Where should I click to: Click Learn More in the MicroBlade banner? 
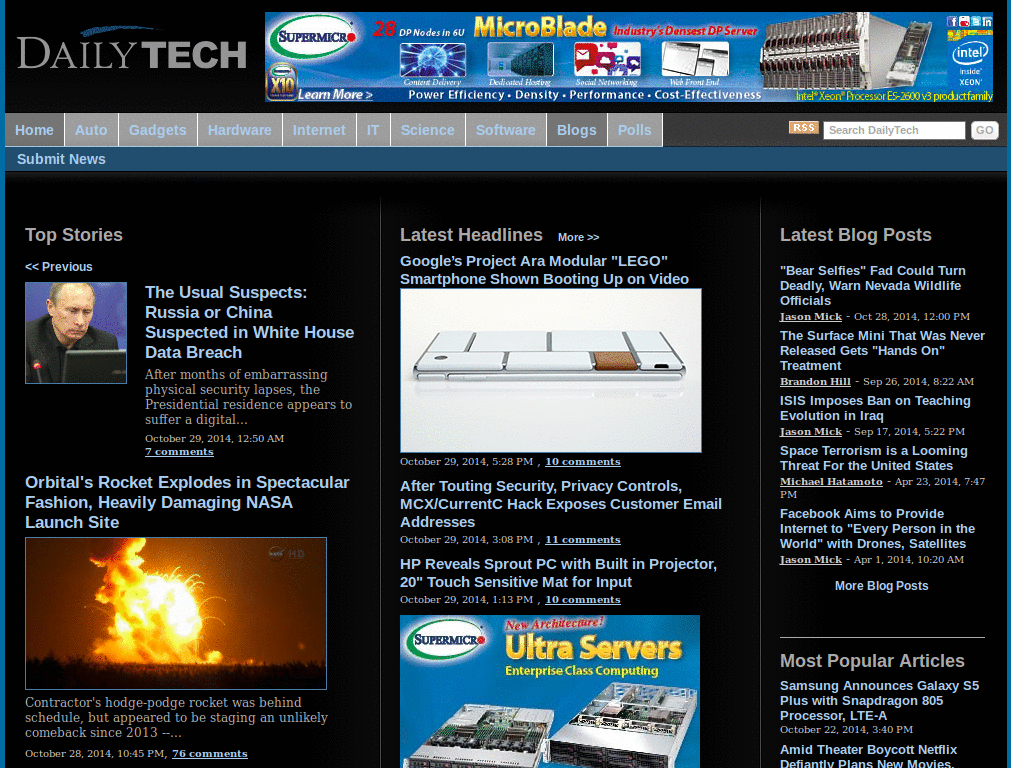(x=335, y=95)
